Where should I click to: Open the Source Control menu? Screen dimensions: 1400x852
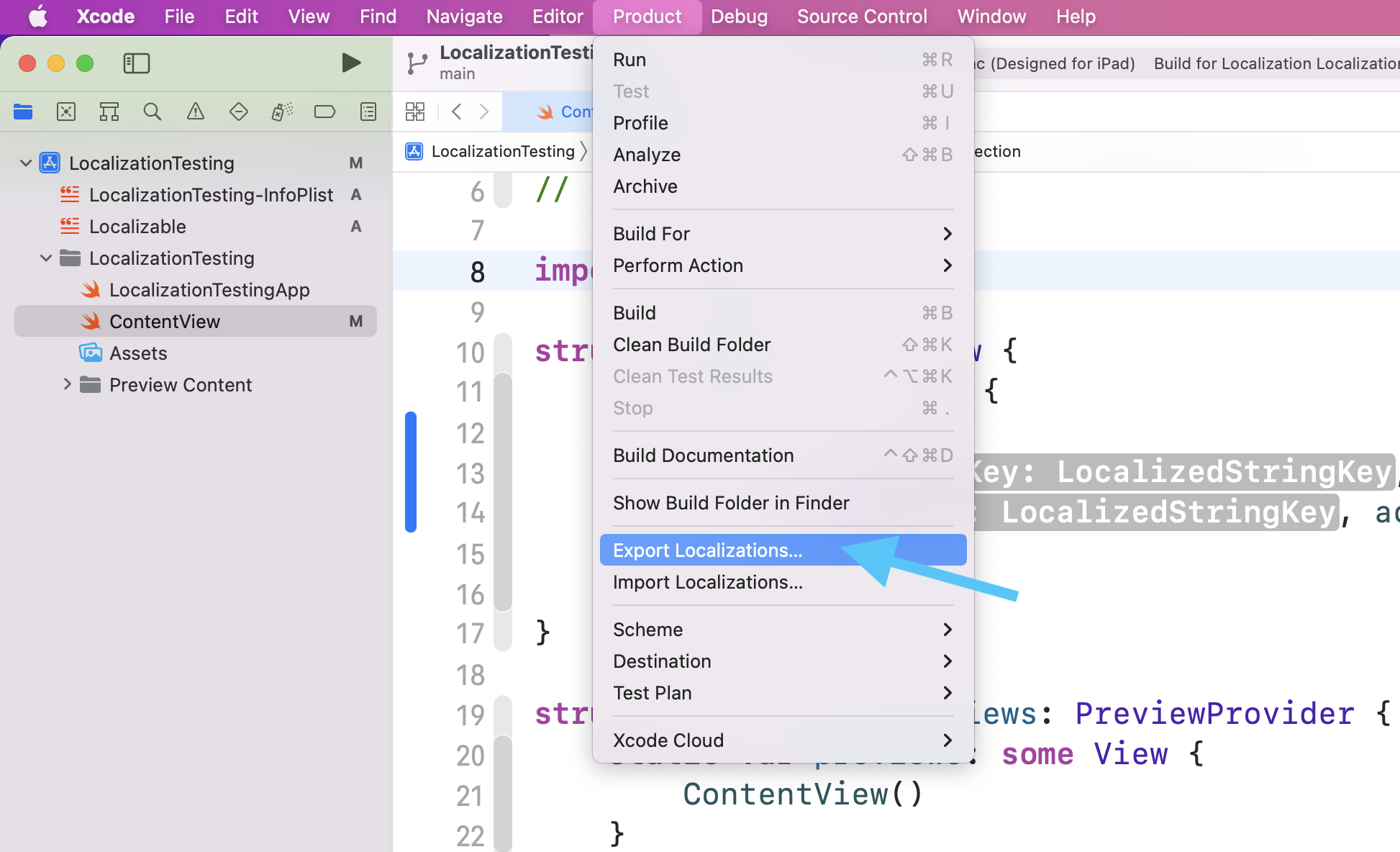[862, 16]
